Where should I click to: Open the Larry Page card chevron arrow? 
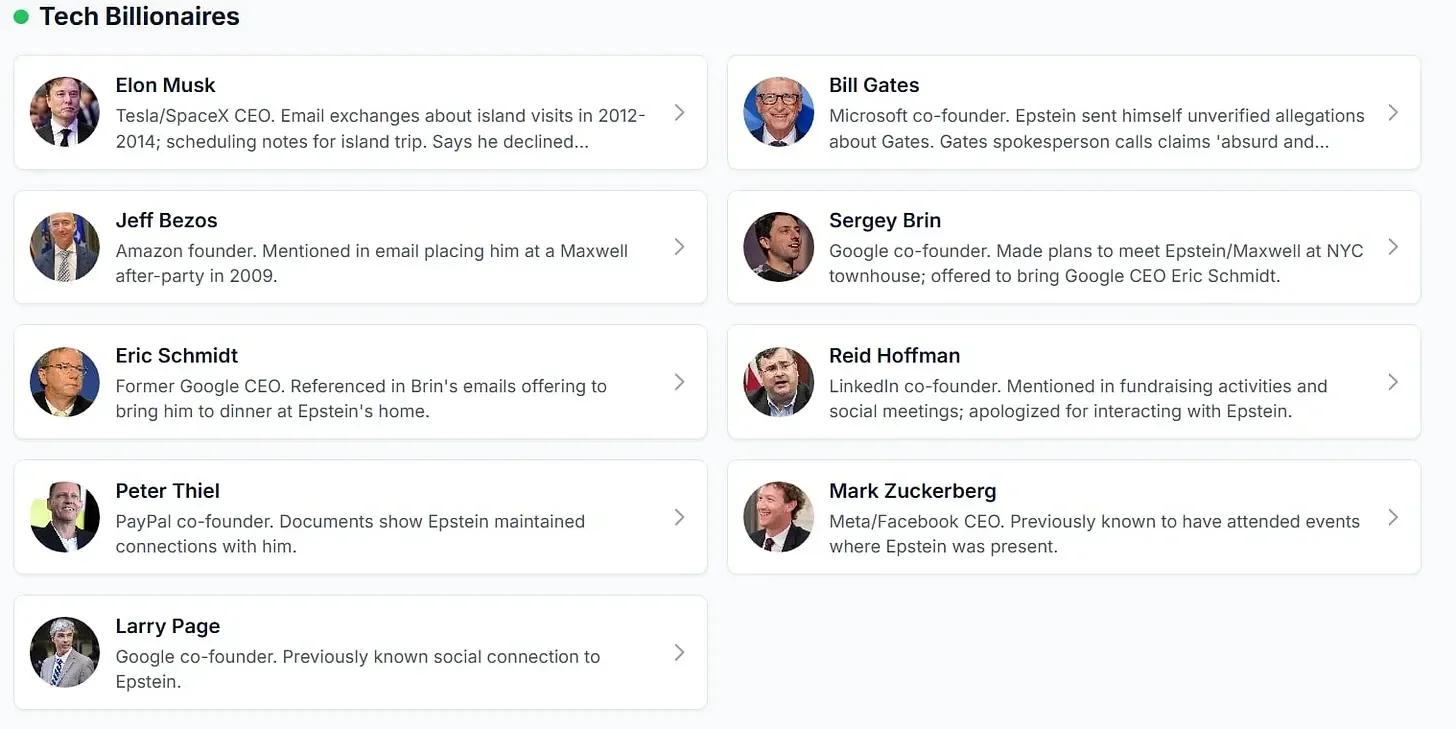pyautogui.click(x=679, y=652)
